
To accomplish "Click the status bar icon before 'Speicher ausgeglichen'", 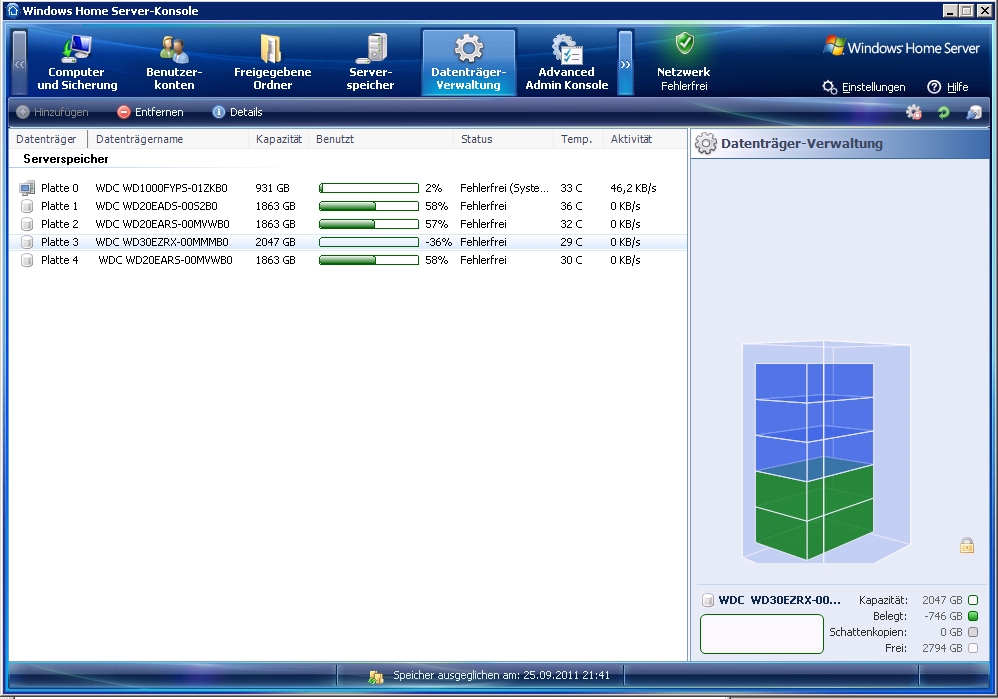I will (x=376, y=676).
